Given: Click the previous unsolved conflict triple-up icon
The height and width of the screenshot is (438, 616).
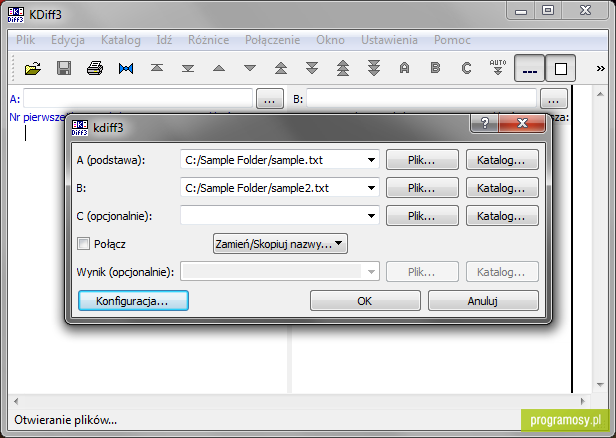Looking at the screenshot, I should [343, 68].
